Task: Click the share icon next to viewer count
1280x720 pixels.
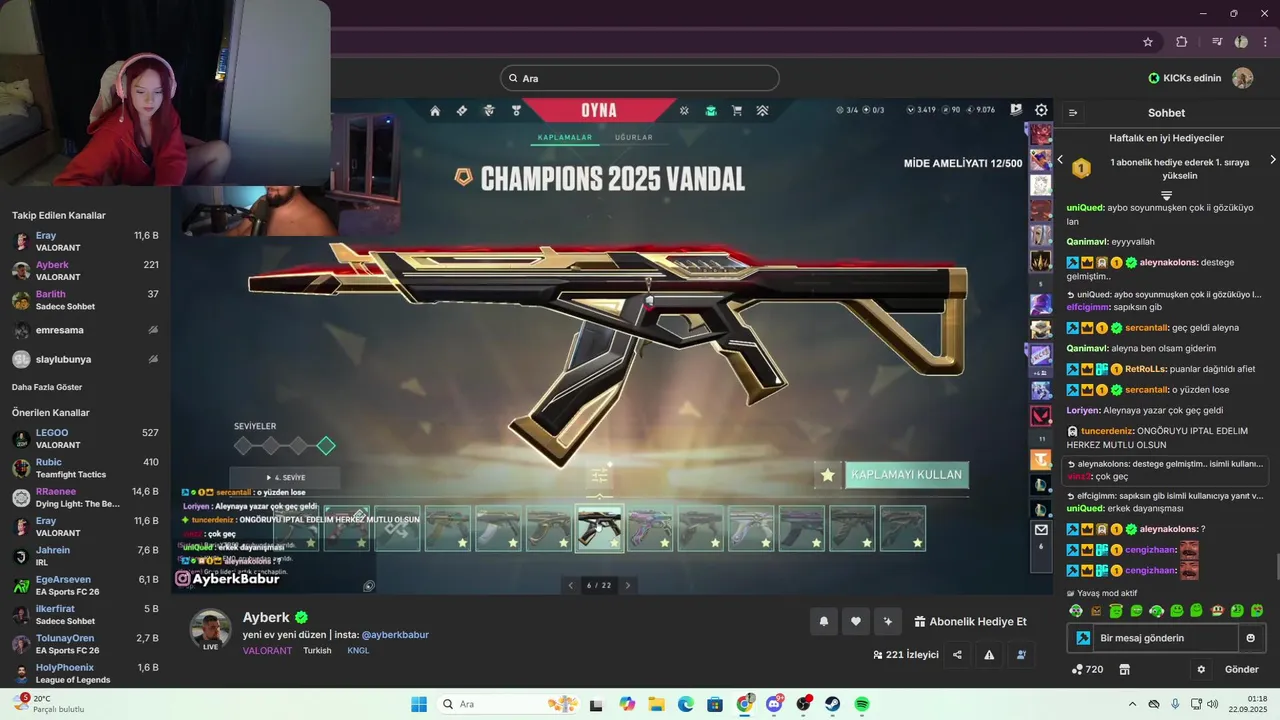Action: (957, 655)
